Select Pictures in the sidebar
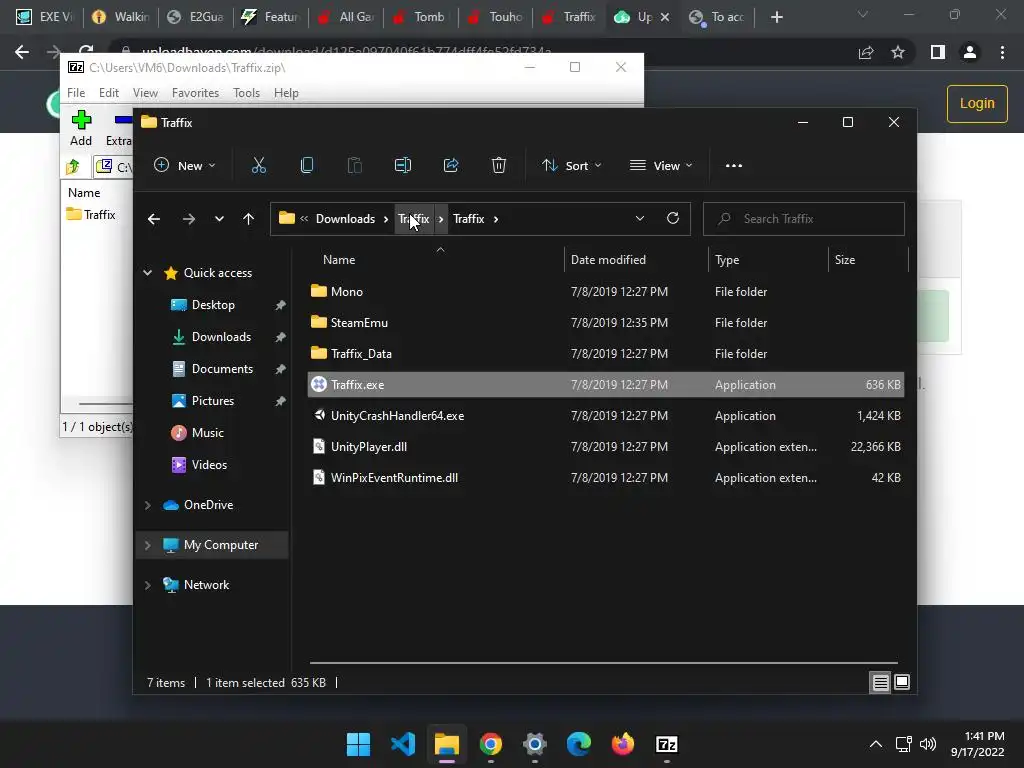The width and height of the screenshot is (1024, 768). 212,401
